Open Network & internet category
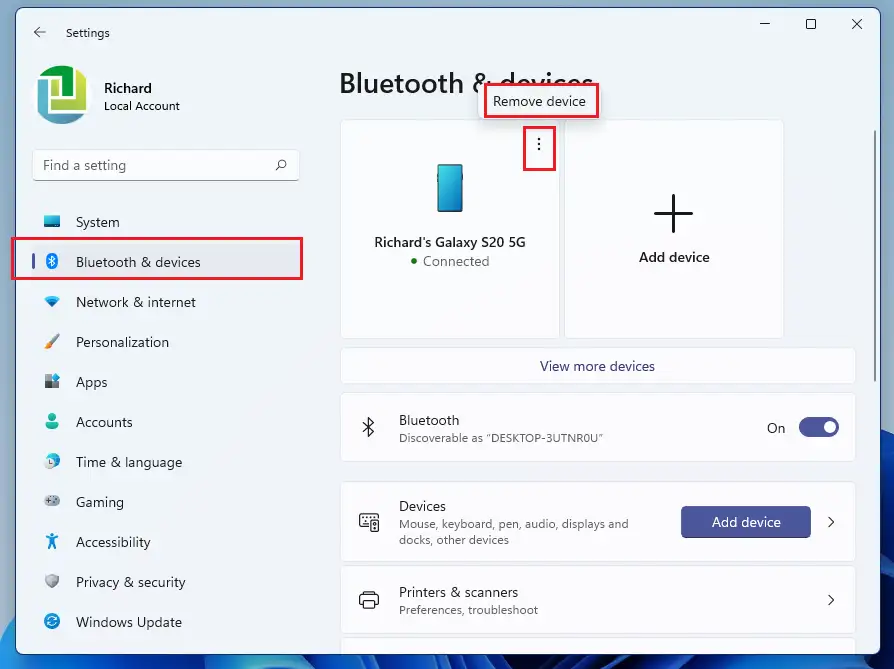894x669 pixels. (x=166, y=302)
